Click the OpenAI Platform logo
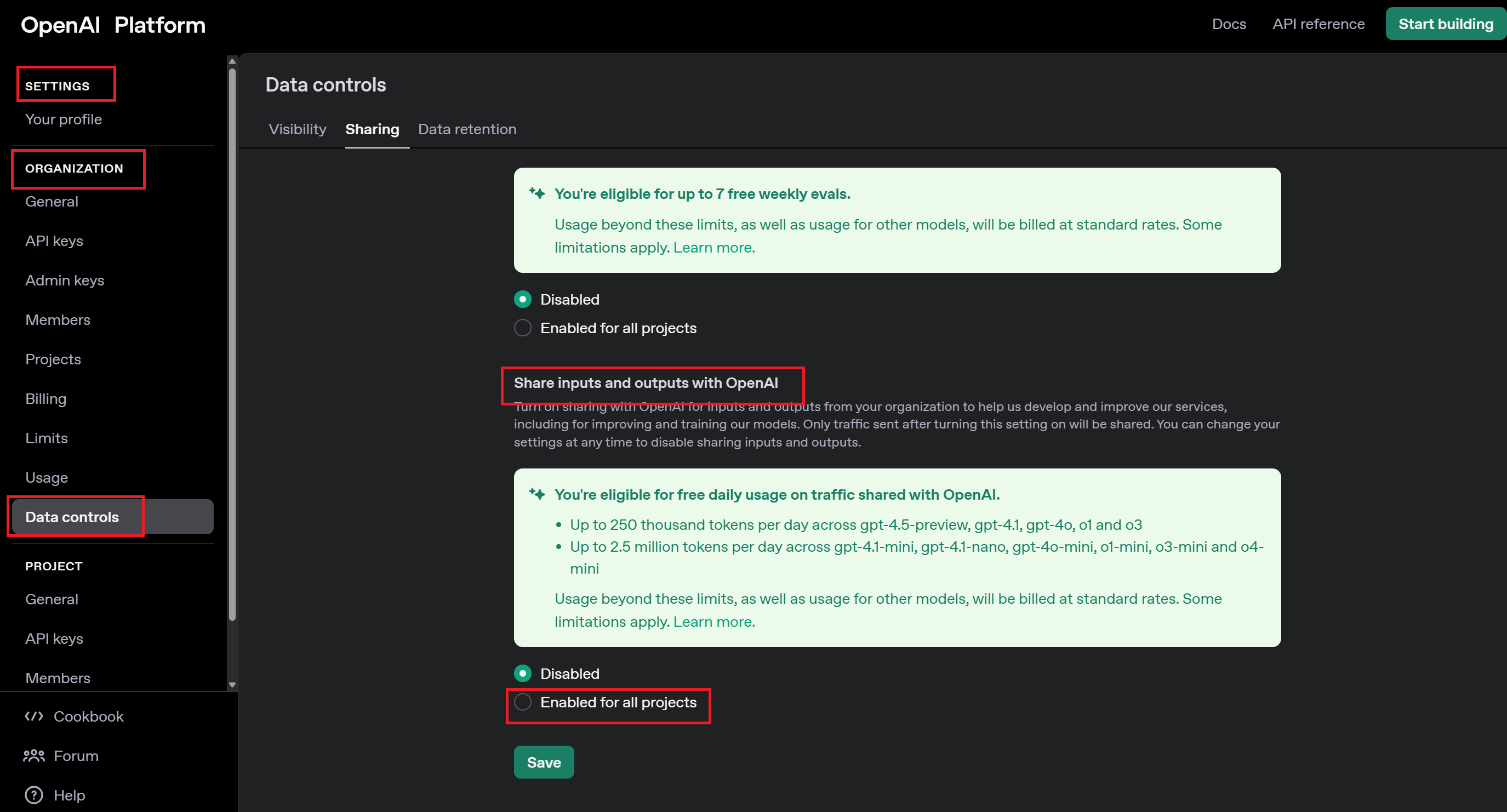Viewport: 1507px width, 812px height. click(x=113, y=25)
